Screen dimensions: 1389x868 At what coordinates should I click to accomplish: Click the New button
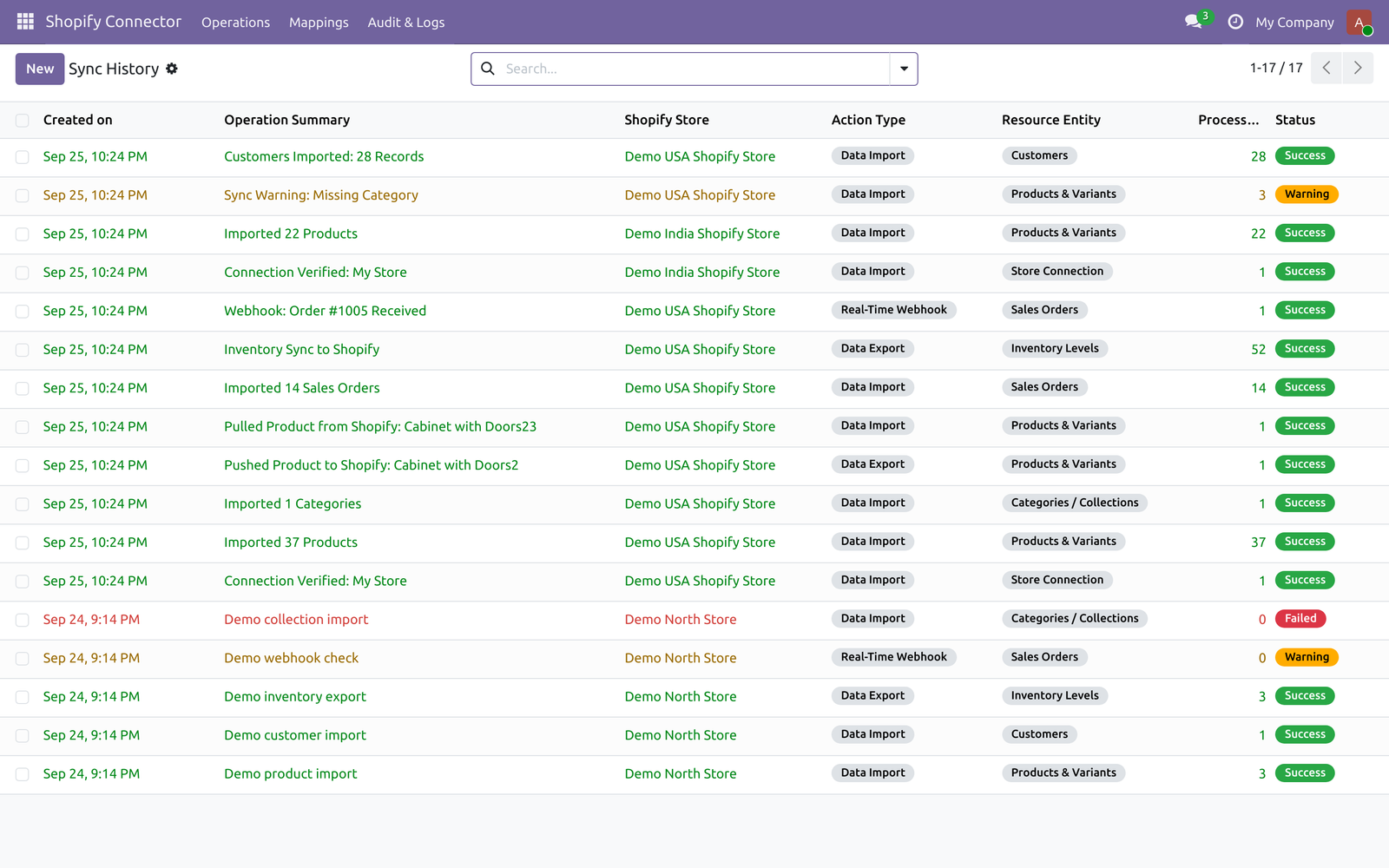[x=40, y=69]
